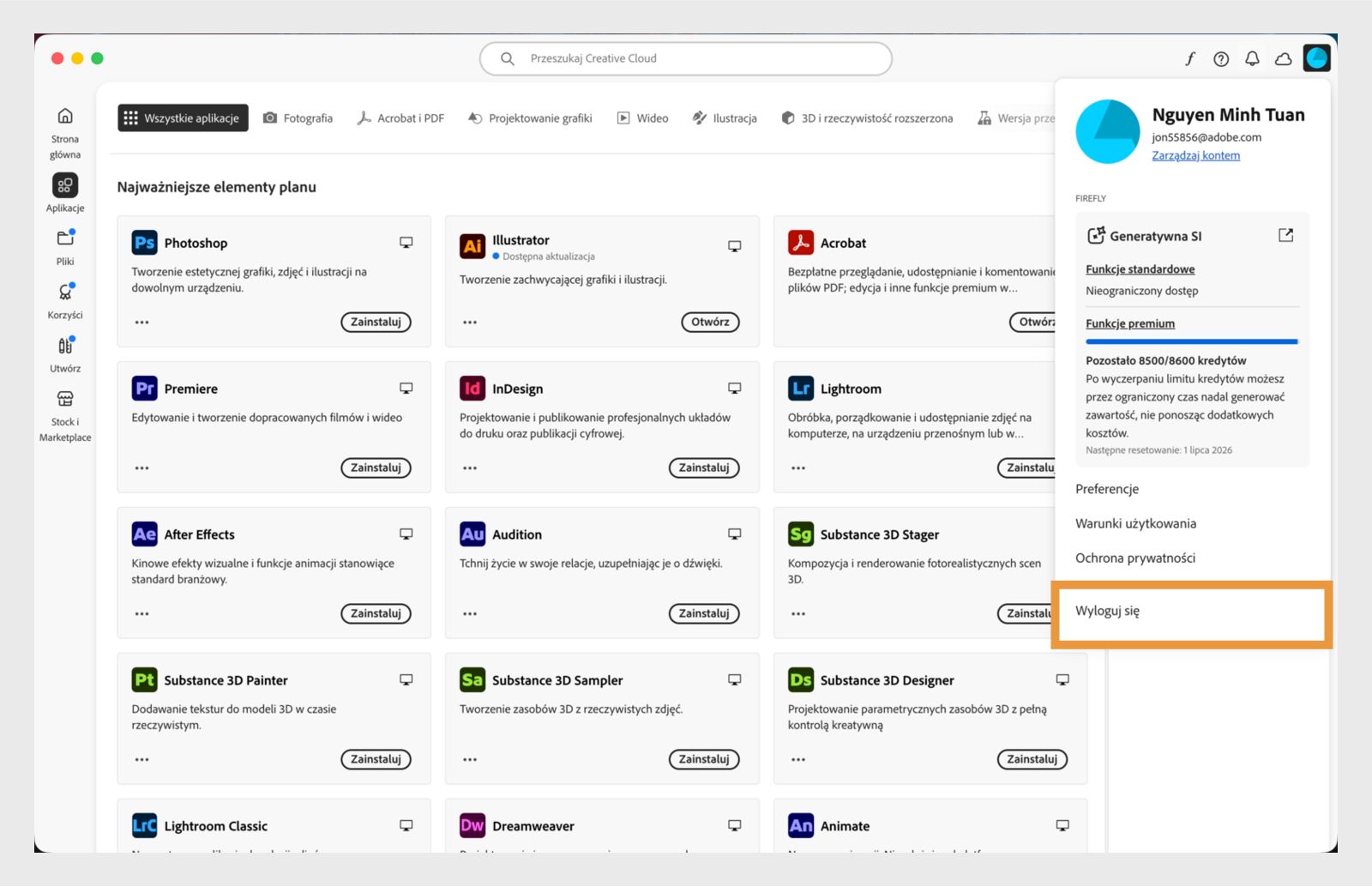Open the fonts icon in top bar
This screenshot has height=887, width=1372.
pyautogui.click(x=1190, y=58)
